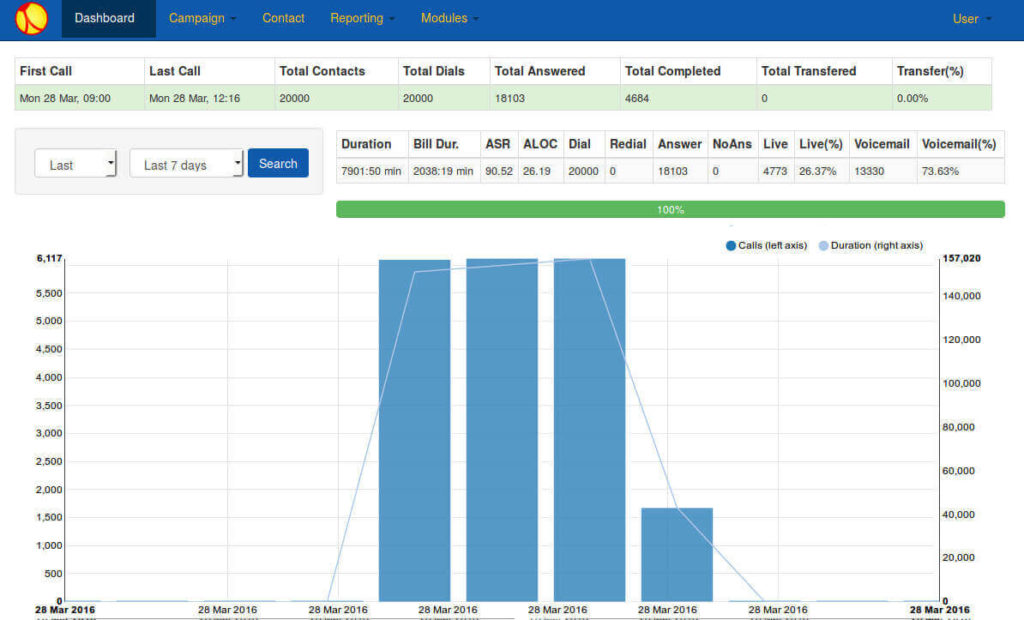
Task: Open the User dropdown menu
Action: (969, 17)
